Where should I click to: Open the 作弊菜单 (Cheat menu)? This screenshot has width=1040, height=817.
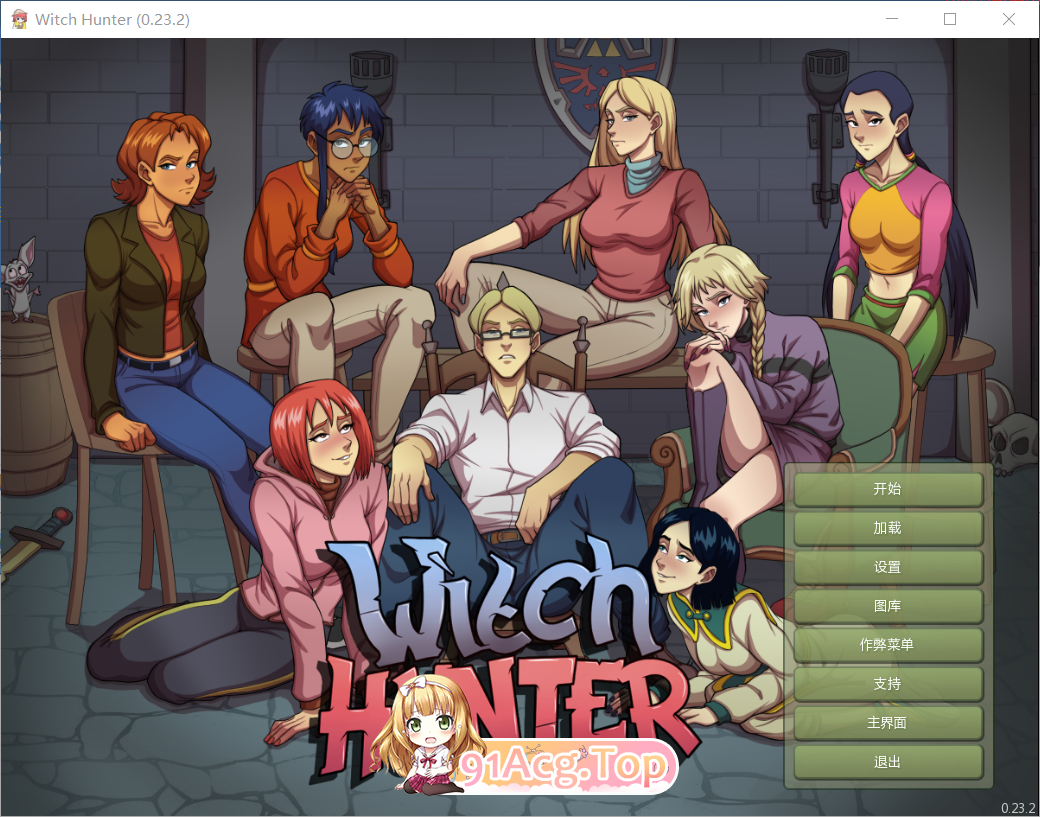[x=887, y=644]
